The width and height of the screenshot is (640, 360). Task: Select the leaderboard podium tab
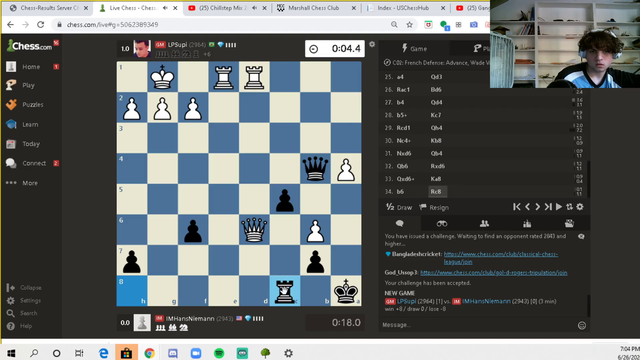[527, 223]
